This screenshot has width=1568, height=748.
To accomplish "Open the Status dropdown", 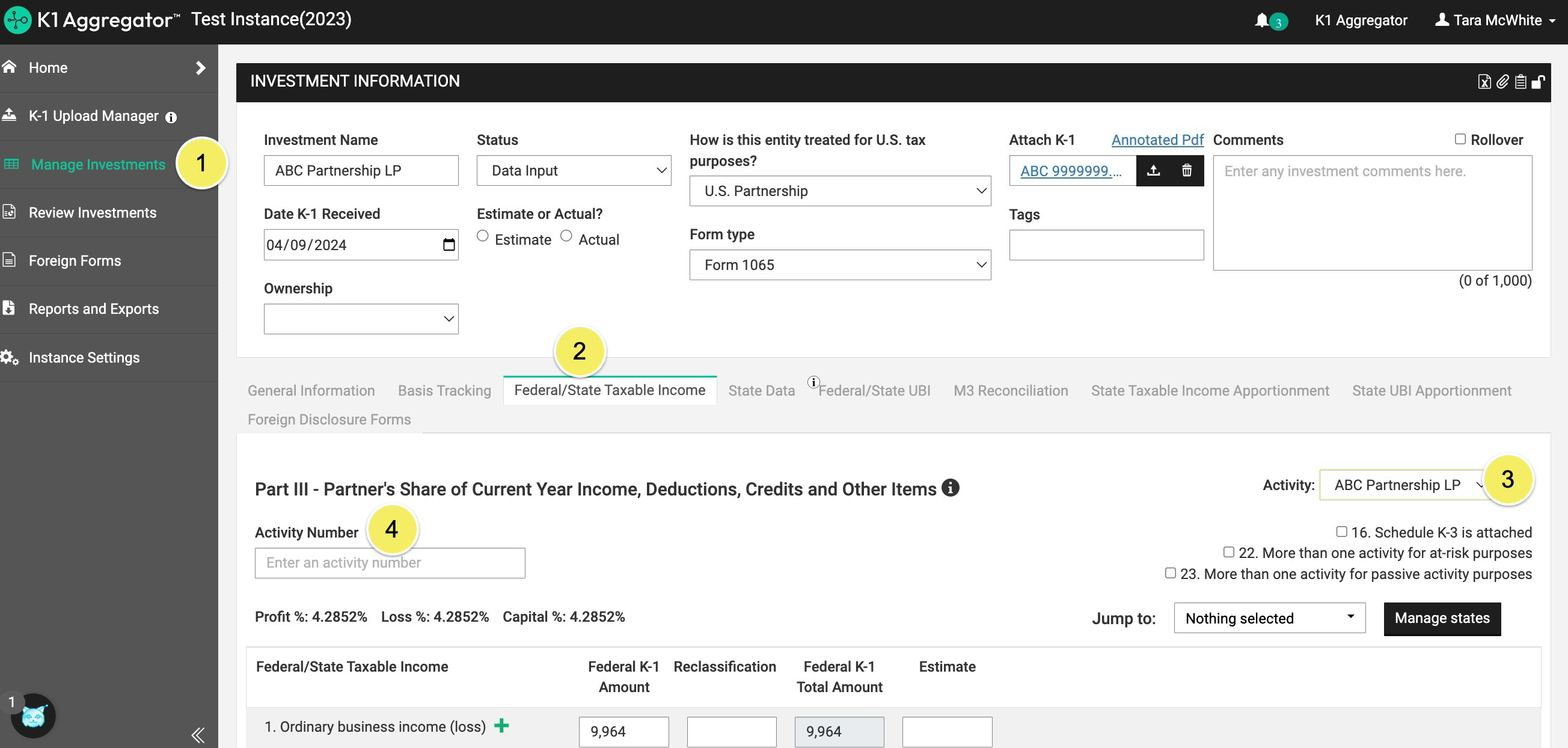I will tap(574, 171).
